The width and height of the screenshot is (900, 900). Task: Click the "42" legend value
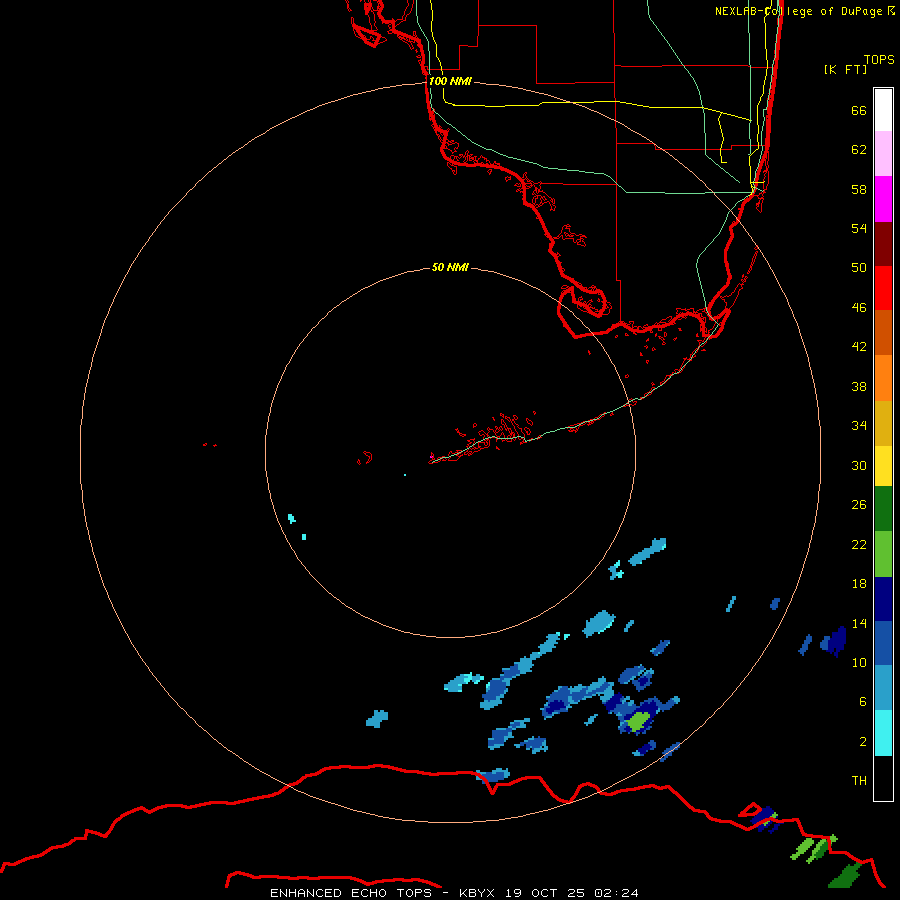coord(859,346)
